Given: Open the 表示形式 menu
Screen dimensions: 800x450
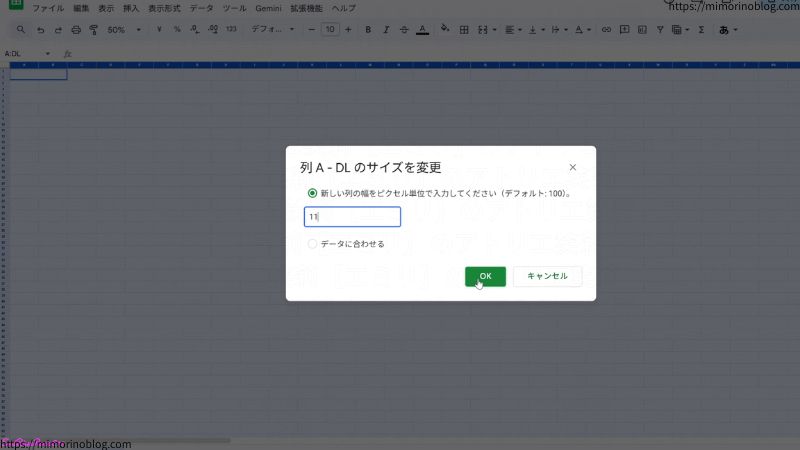Looking at the screenshot, I should 164,8.
